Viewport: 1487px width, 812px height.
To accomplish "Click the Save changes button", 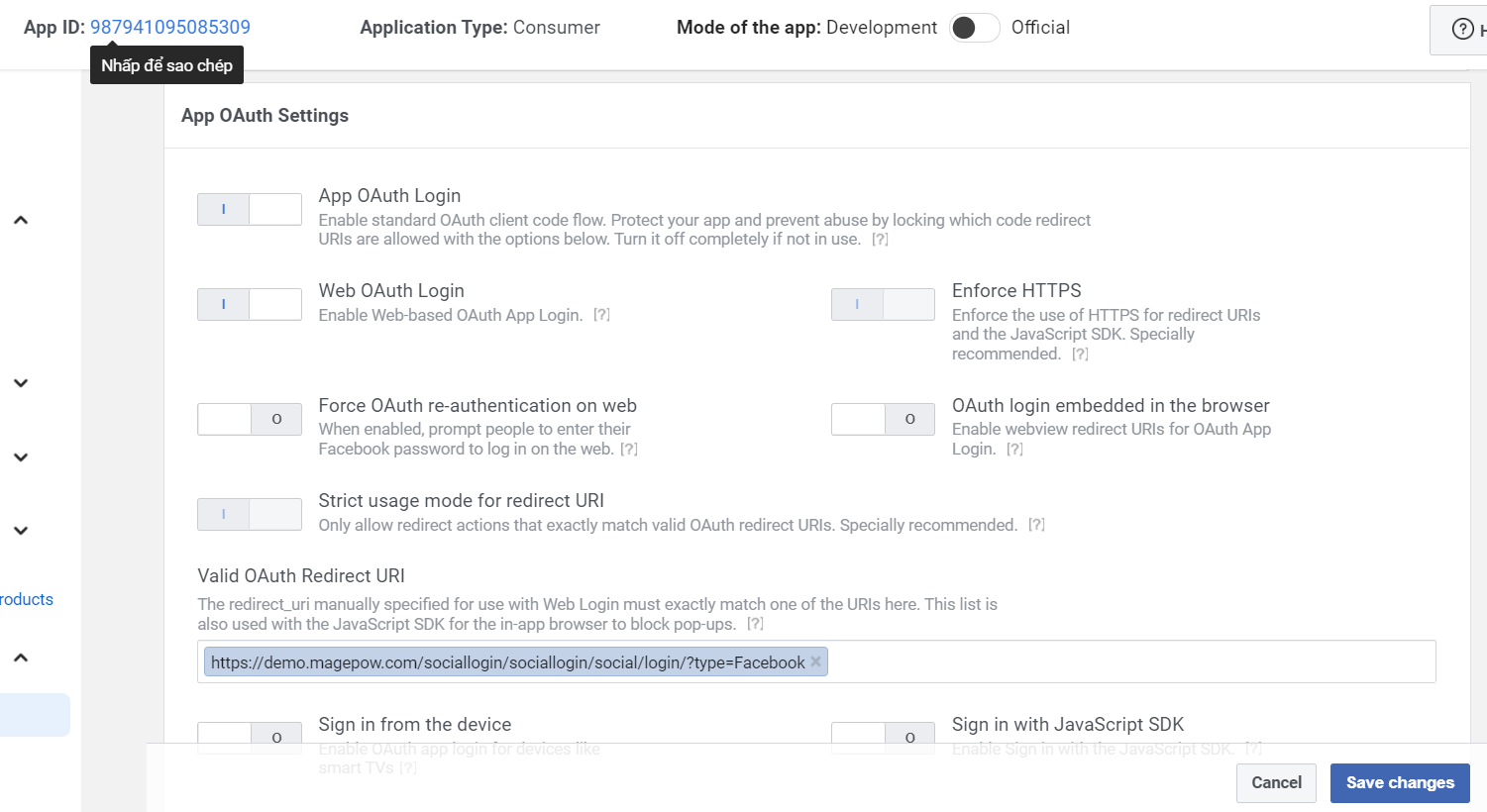I will [1399, 782].
